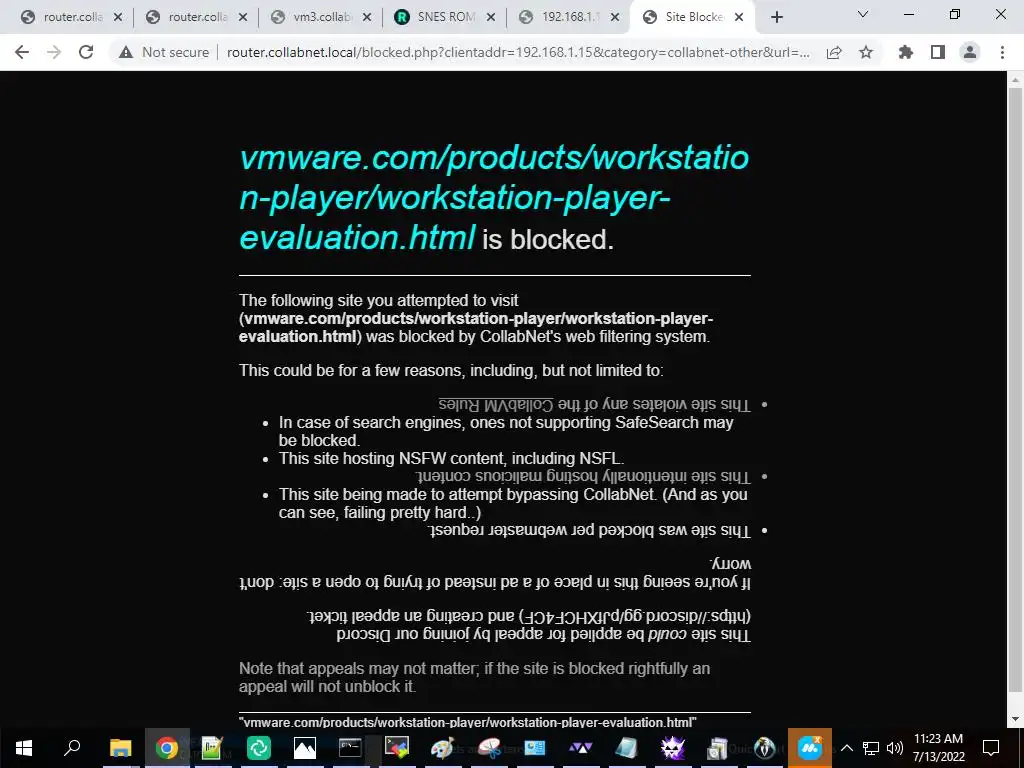Click the page scrollbar down arrow
This screenshot has height=768, width=1024.
(x=1015, y=720)
